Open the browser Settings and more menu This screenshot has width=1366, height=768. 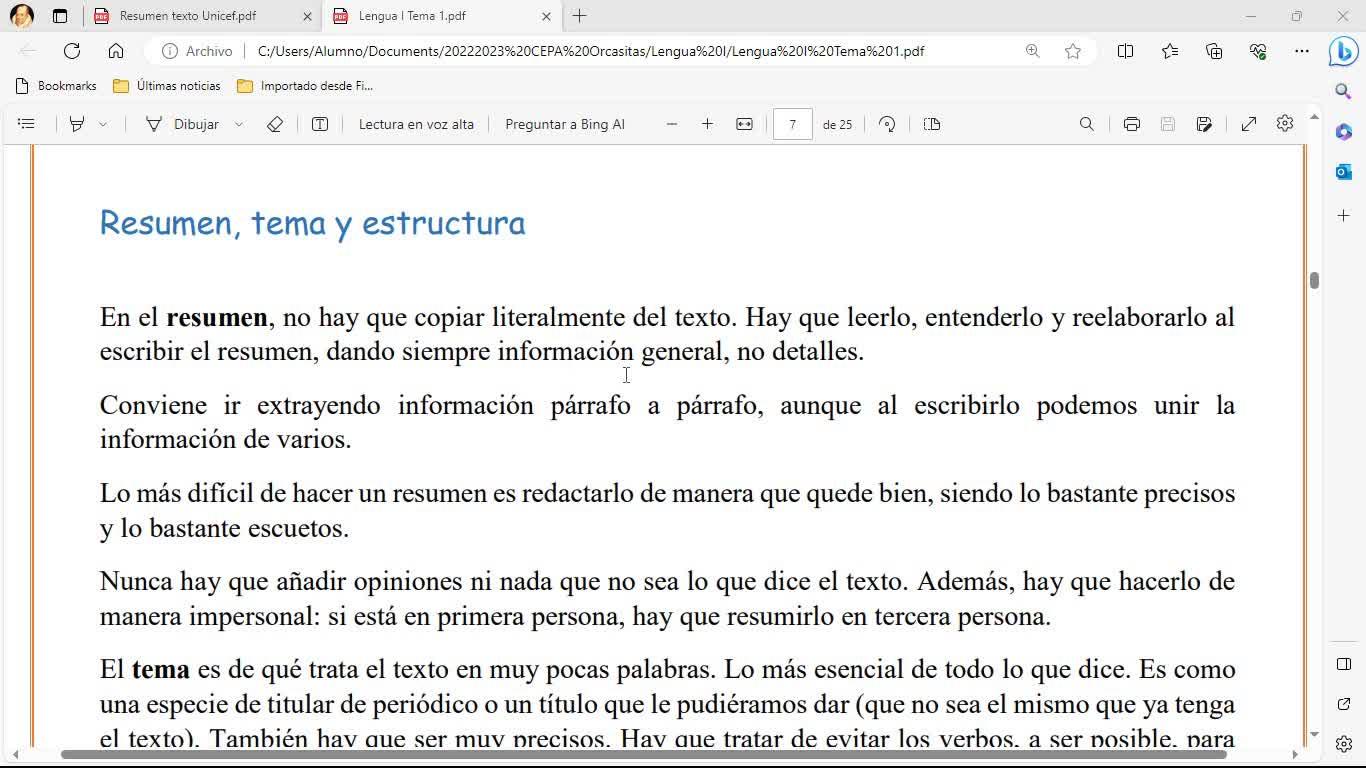[x=1302, y=51]
